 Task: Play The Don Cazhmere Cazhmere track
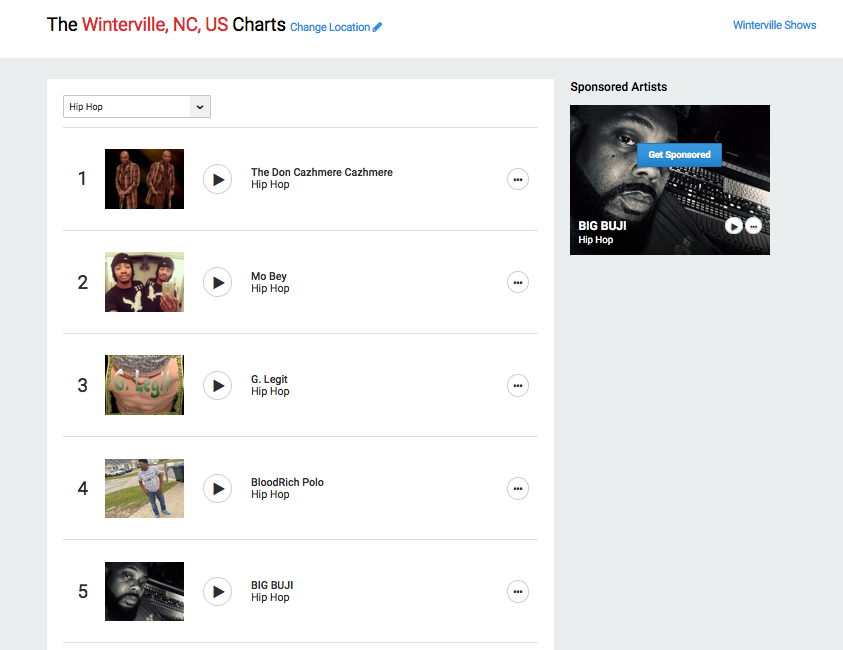point(218,179)
